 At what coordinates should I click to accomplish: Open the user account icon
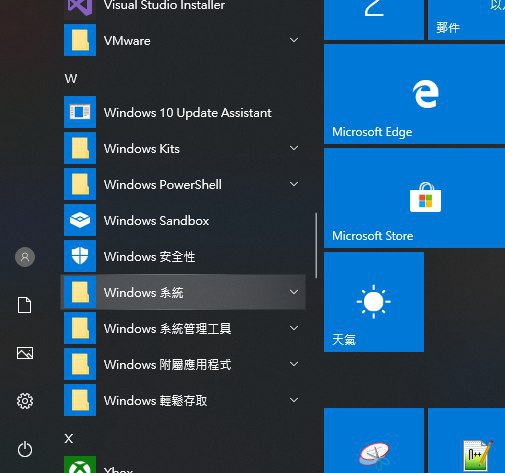coord(25,257)
